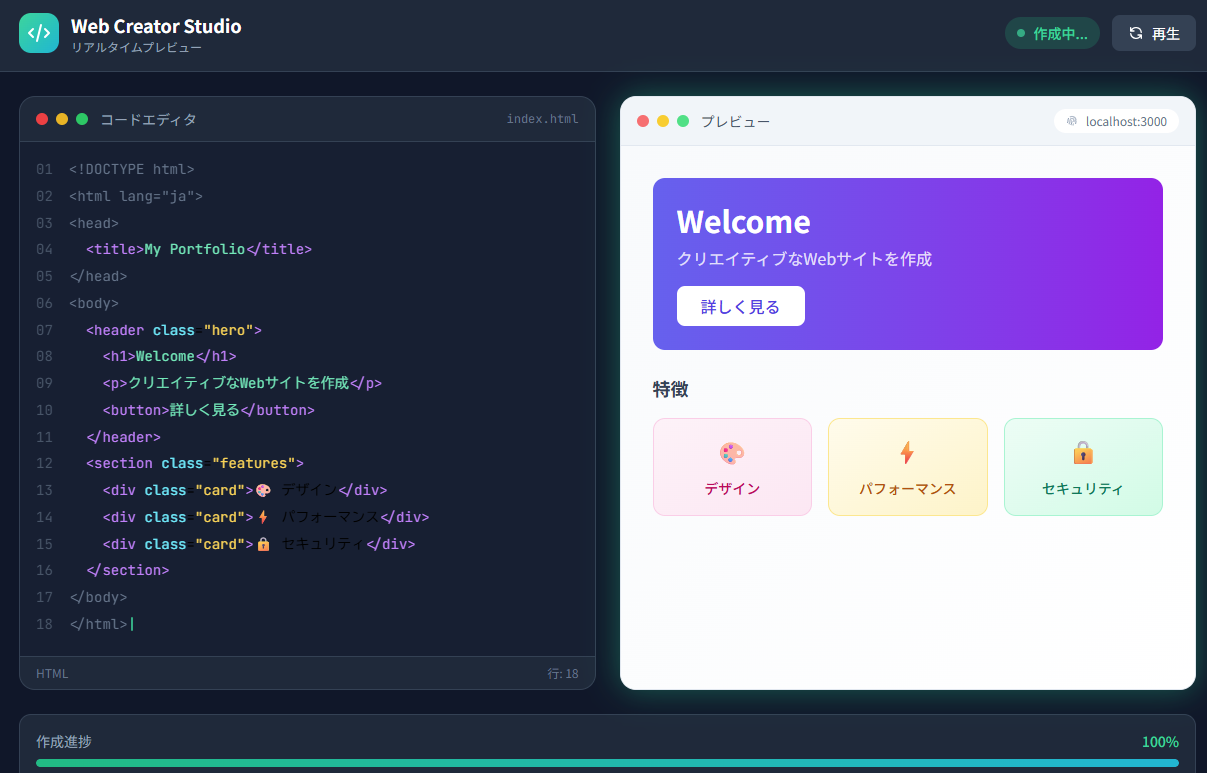The height and width of the screenshot is (773, 1207).
Task: Click the yellow dot on code editor window
Action: tap(62, 119)
